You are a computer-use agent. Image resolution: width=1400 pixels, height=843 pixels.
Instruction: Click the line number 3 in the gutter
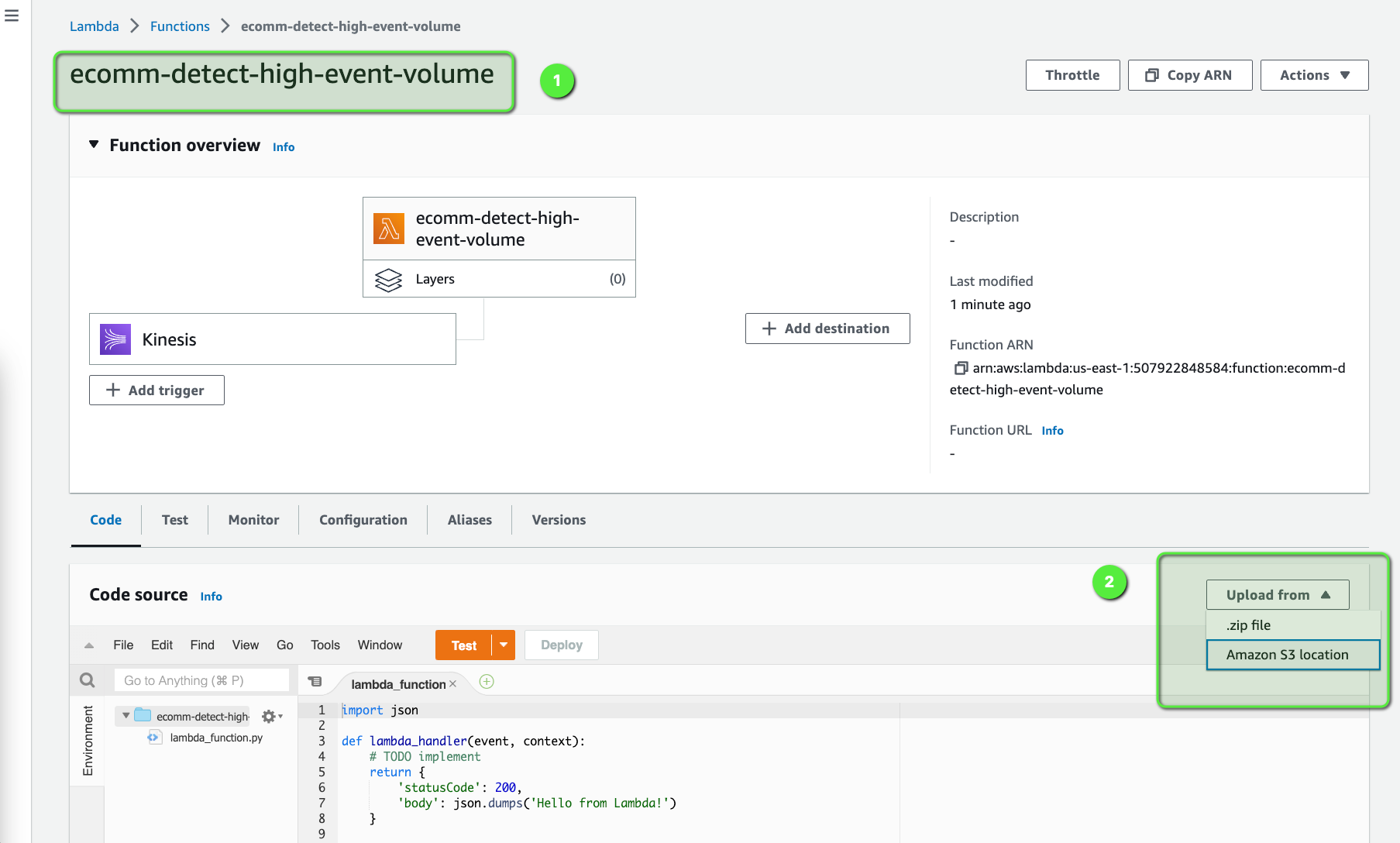pyautogui.click(x=322, y=741)
